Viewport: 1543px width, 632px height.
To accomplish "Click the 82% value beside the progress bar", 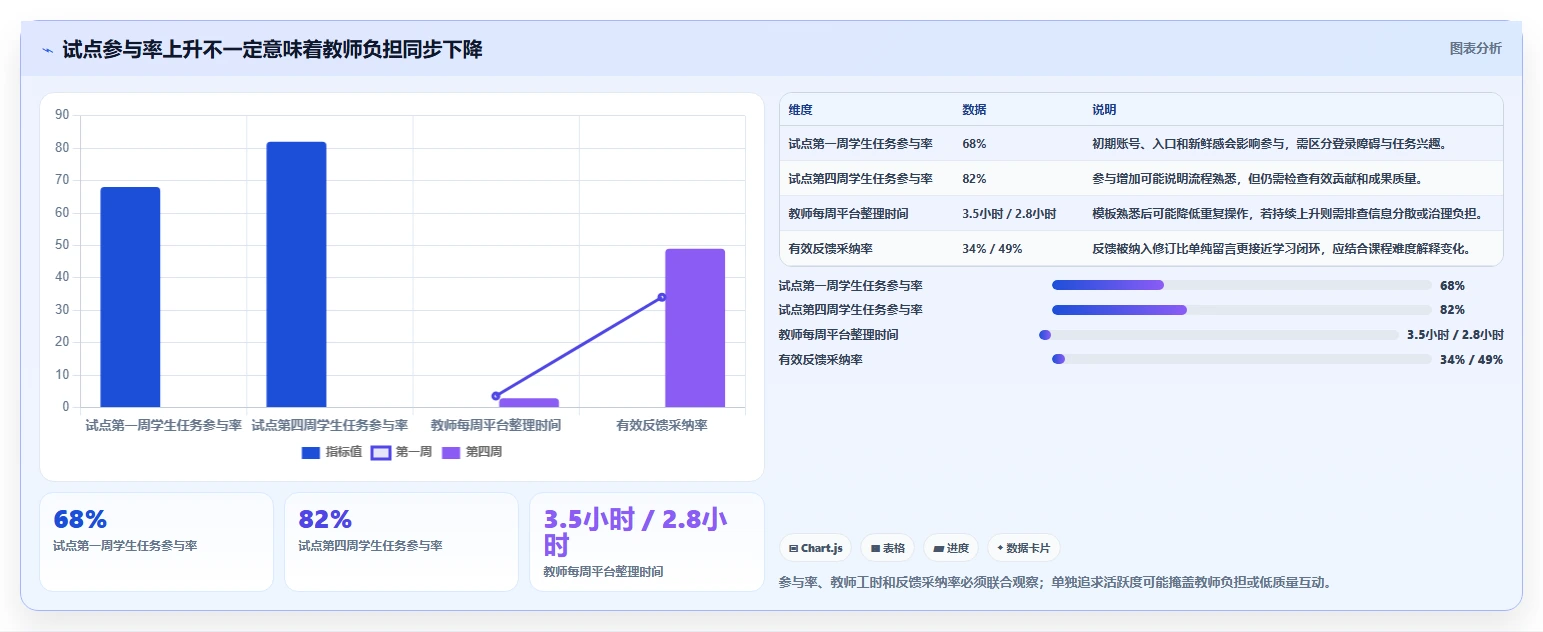I will pyautogui.click(x=1452, y=310).
